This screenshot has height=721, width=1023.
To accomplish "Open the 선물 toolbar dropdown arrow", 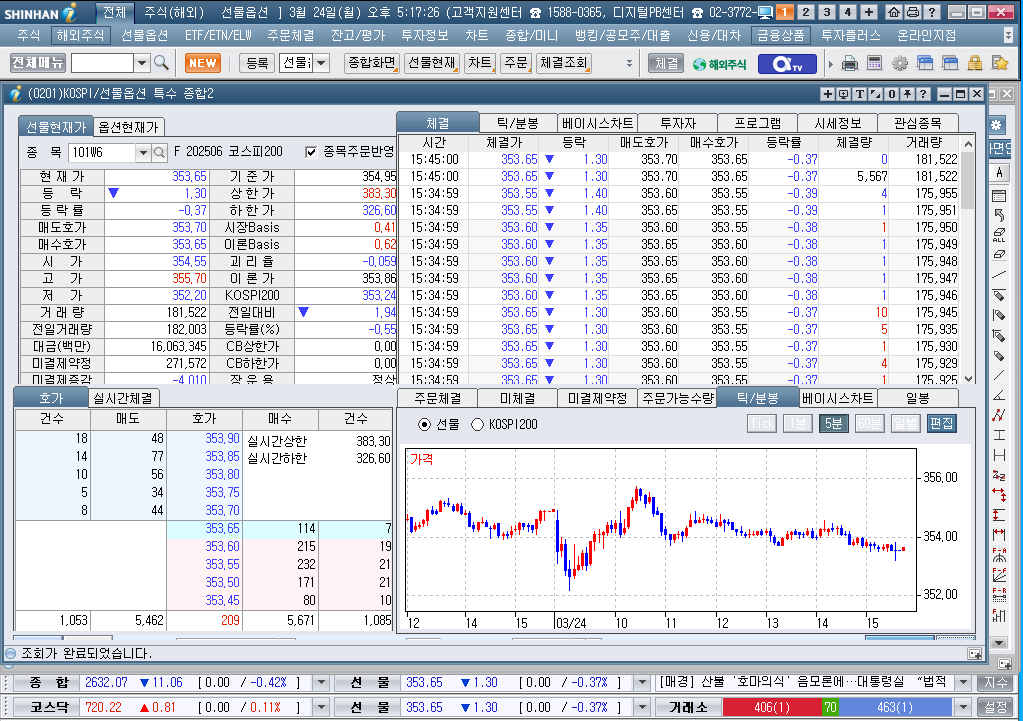I will click(x=321, y=63).
